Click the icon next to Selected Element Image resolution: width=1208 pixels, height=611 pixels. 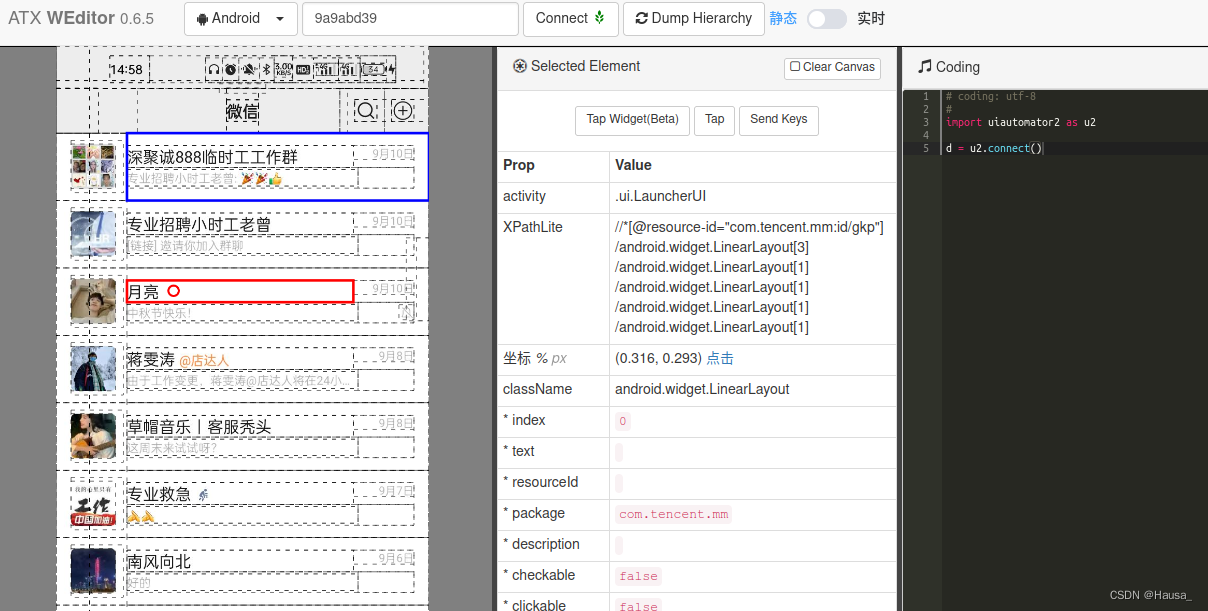(x=520, y=66)
